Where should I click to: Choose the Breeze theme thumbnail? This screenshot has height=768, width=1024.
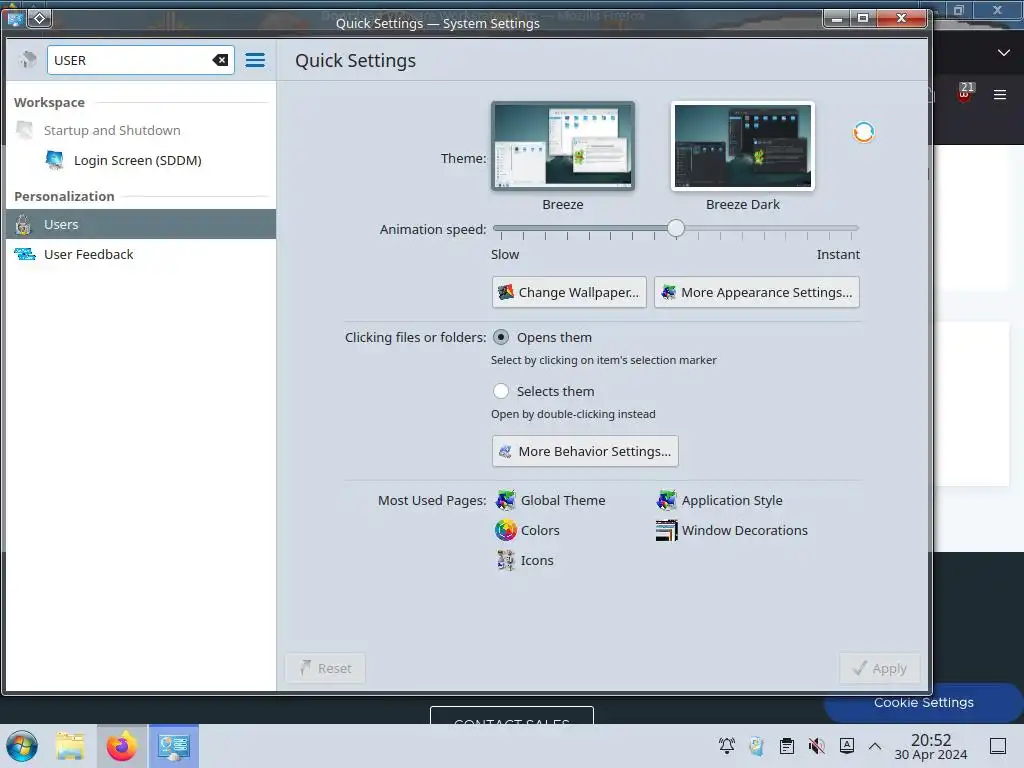[563, 146]
